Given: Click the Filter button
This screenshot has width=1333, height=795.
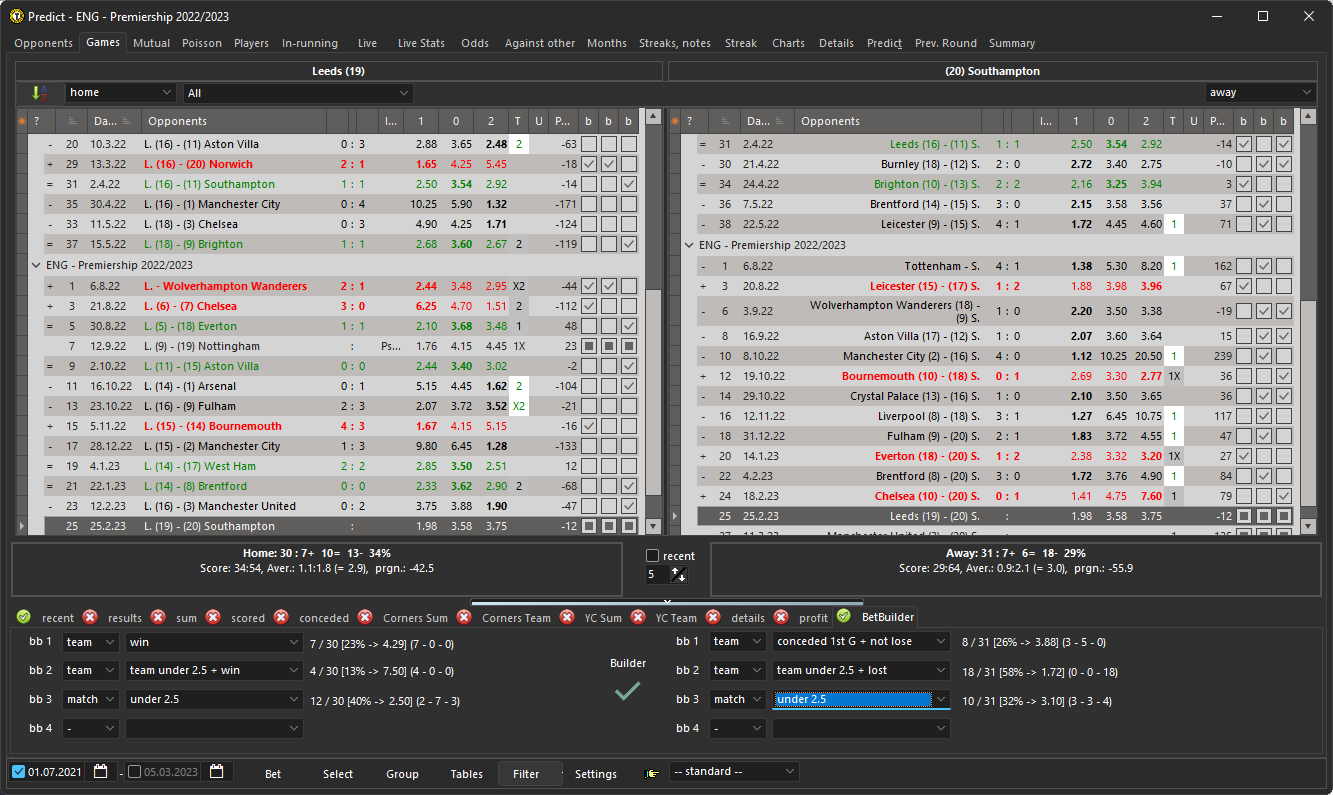Looking at the screenshot, I should pos(529,773).
